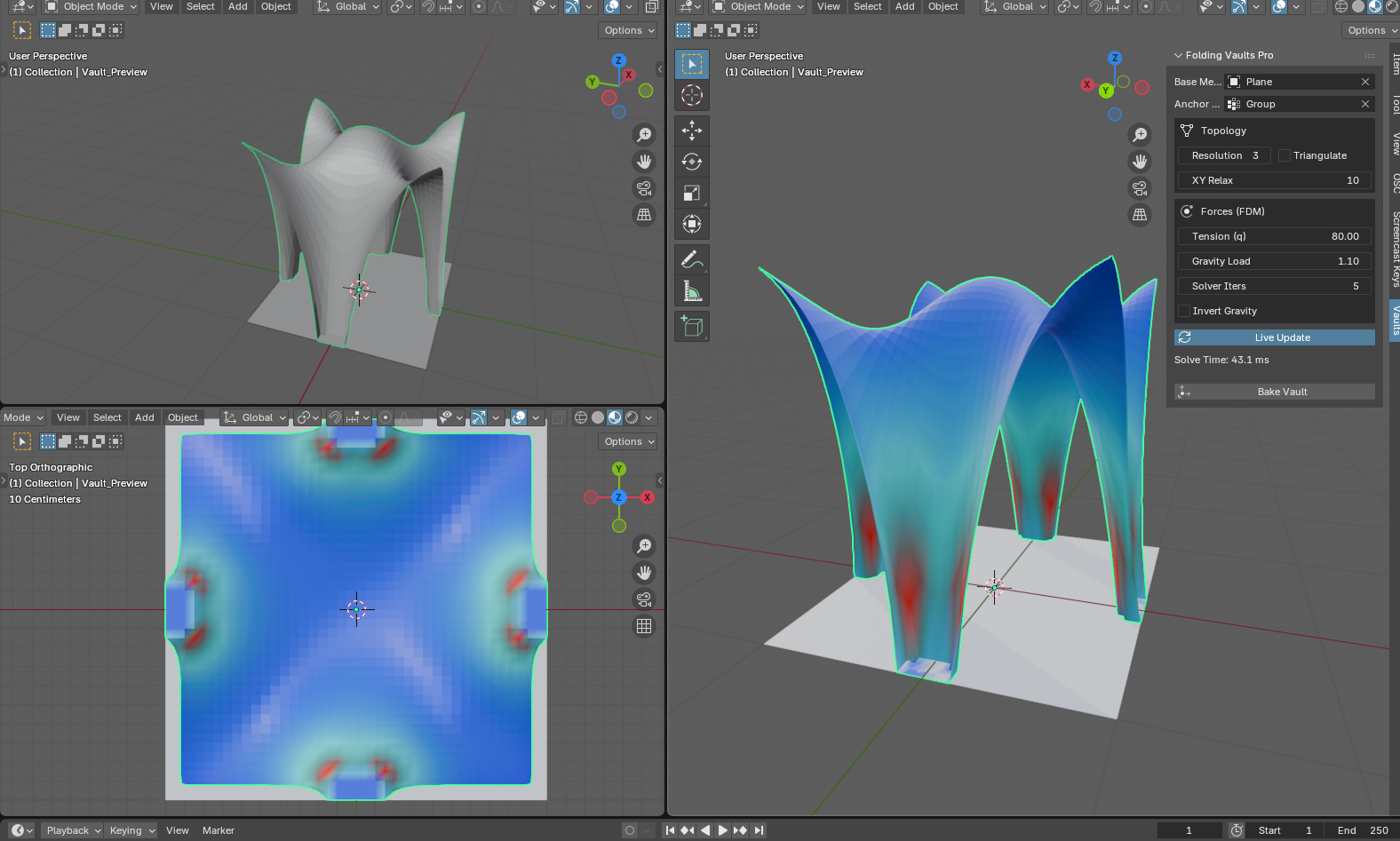Image resolution: width=1400 pixels, height=841 pixels.
Task: Open the Object Mode dropdown in the top-left viewport
Action: [91, 6]
